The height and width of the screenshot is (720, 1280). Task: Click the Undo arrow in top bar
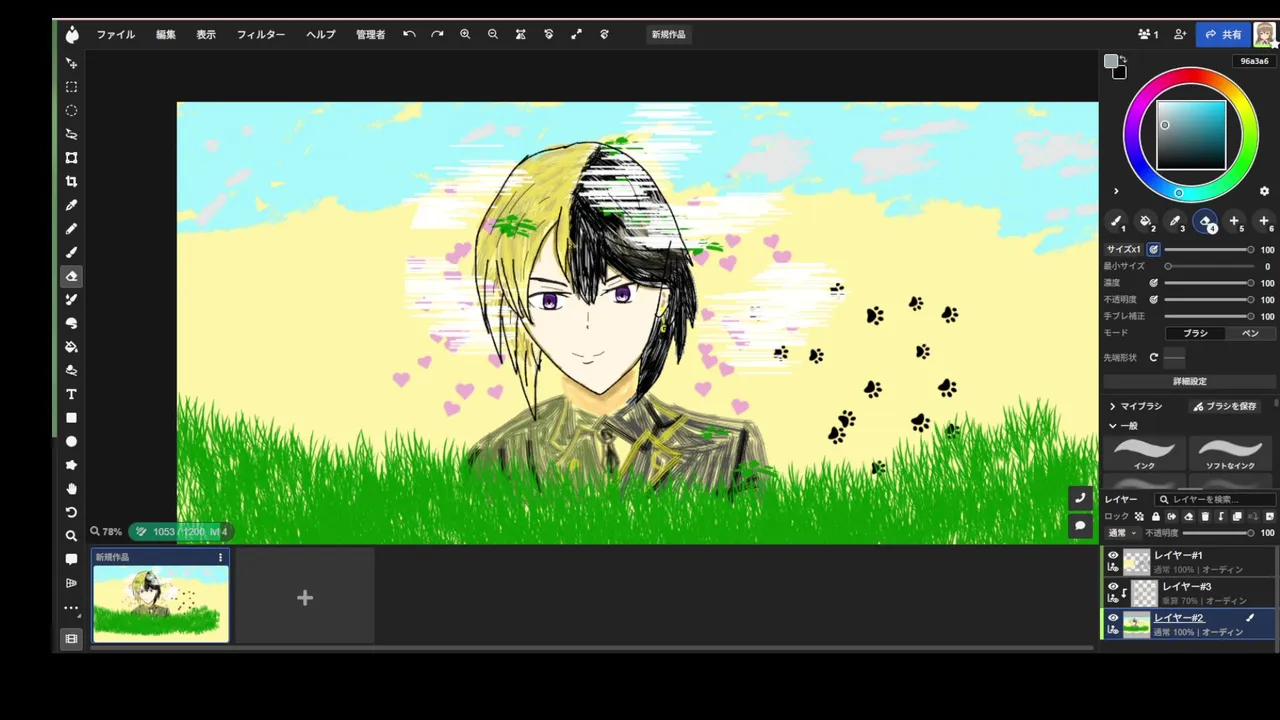[409, 34]
